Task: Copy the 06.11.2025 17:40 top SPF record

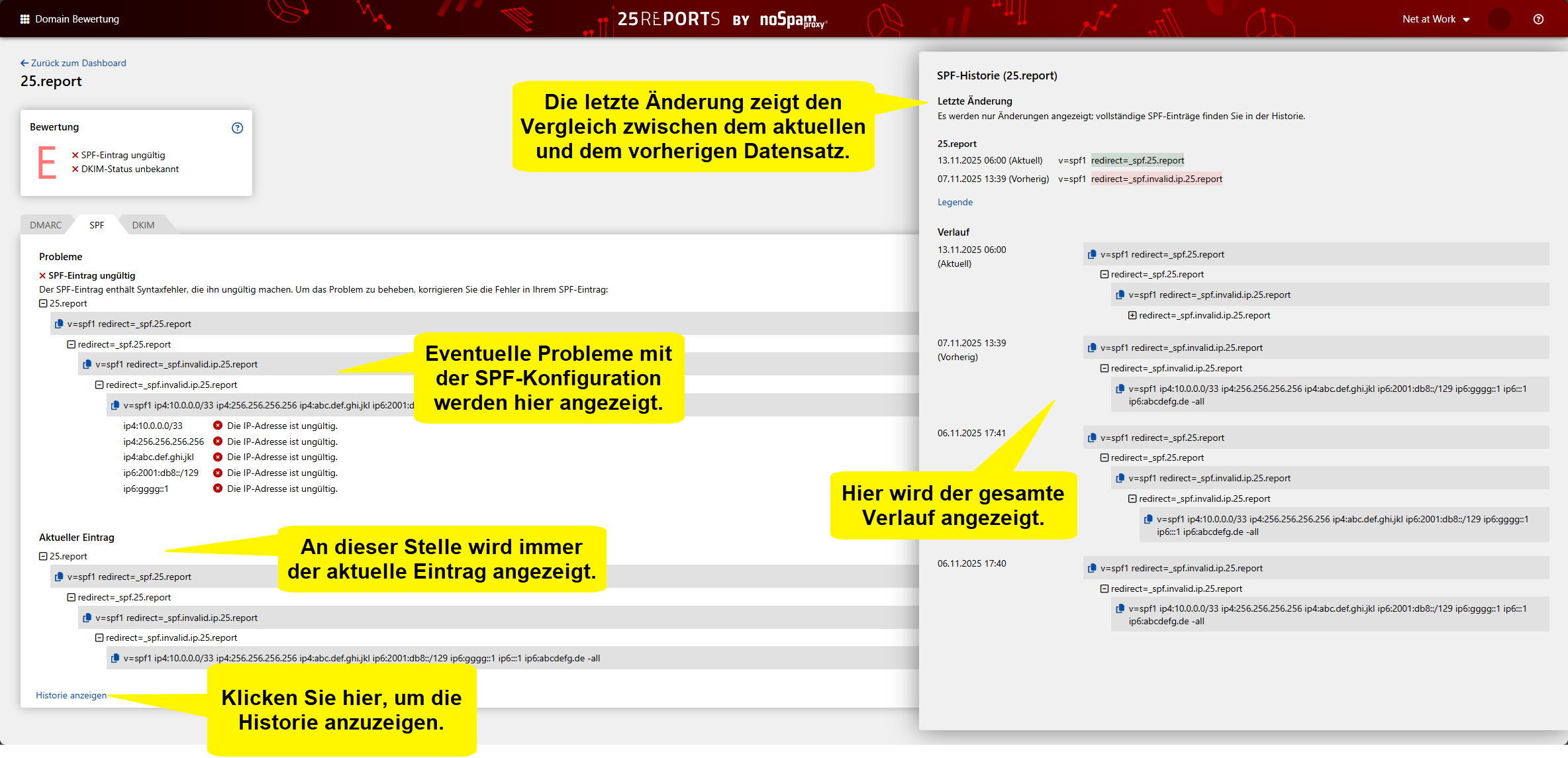Action: [1092, 568]
